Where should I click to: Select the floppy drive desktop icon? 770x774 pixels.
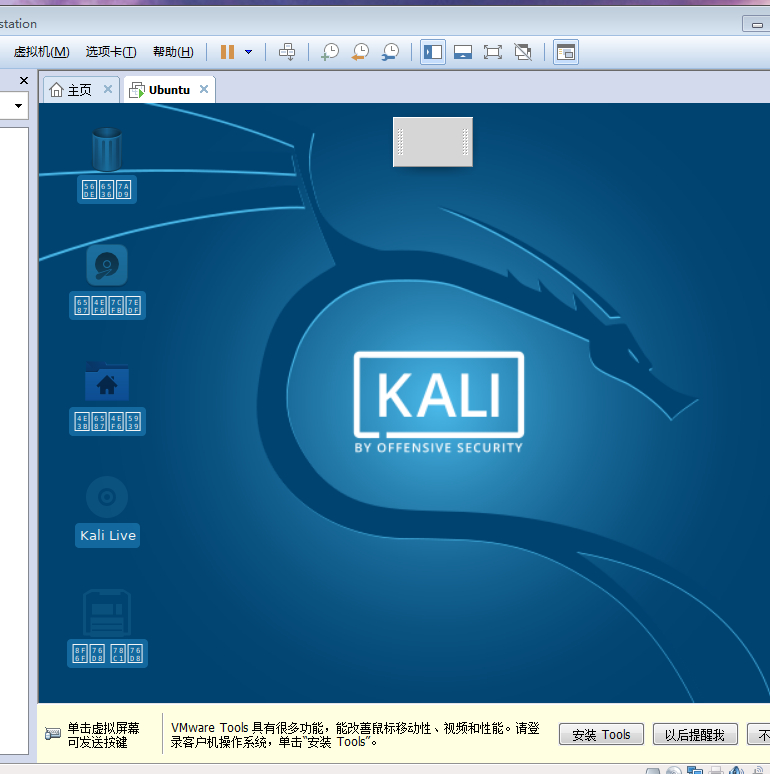pyautogui.click(x=107, y=613)
